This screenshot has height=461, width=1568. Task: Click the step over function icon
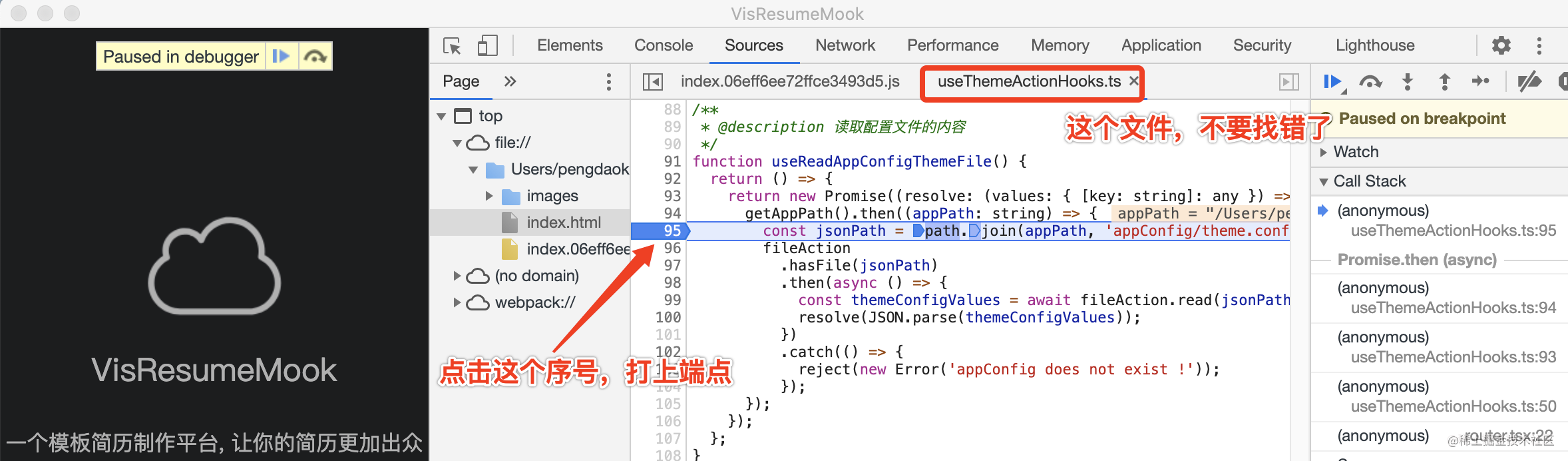pos(1370,82)
